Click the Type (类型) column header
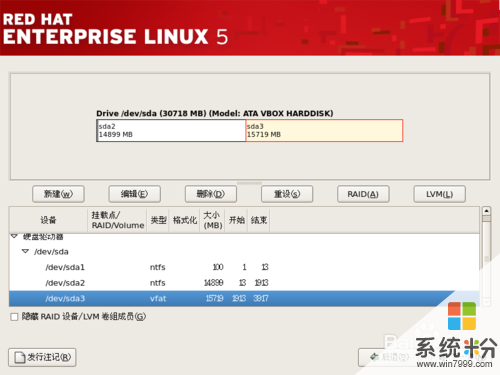 [158, 220]
